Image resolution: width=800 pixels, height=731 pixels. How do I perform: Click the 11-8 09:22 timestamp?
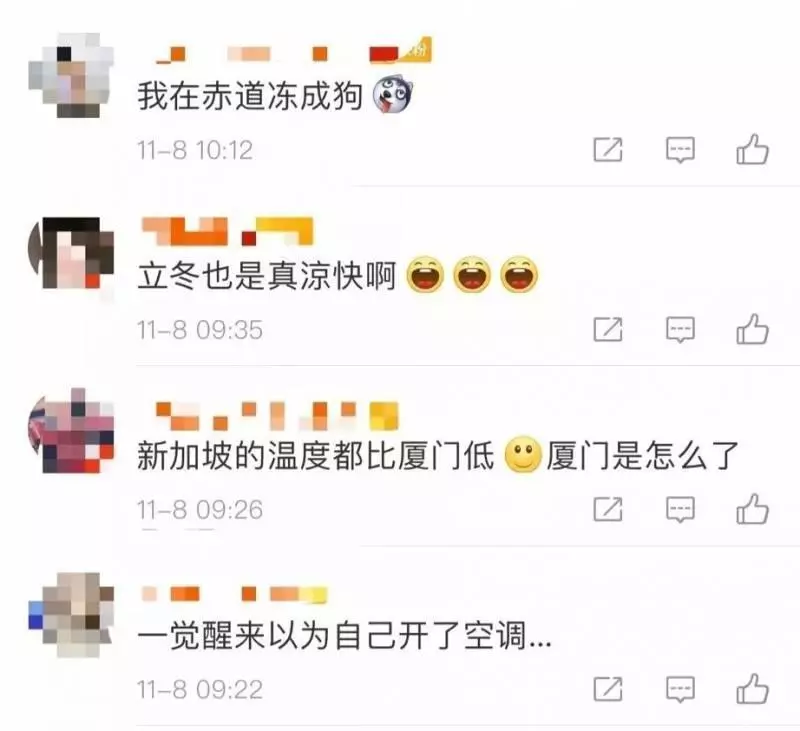[200, 690]
